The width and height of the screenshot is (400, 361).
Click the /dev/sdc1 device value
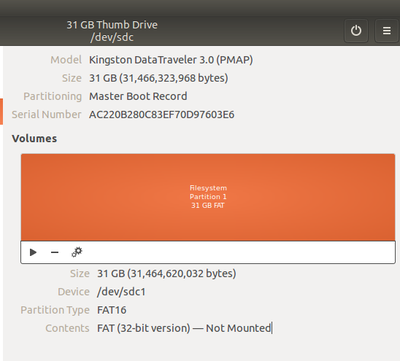pyautogui.click(x=121, y=292)
